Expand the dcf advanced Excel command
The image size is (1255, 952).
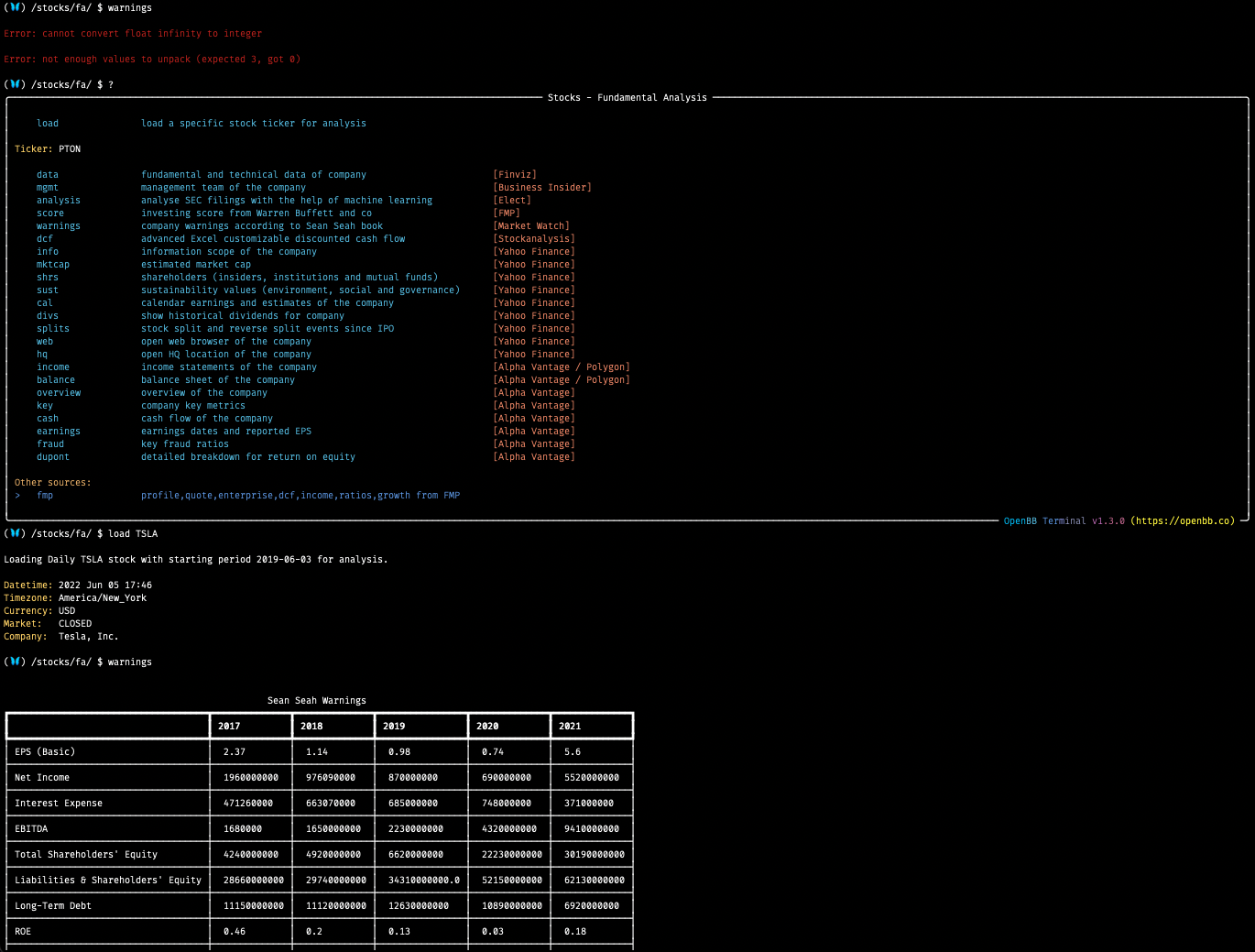tap(44, 238)
